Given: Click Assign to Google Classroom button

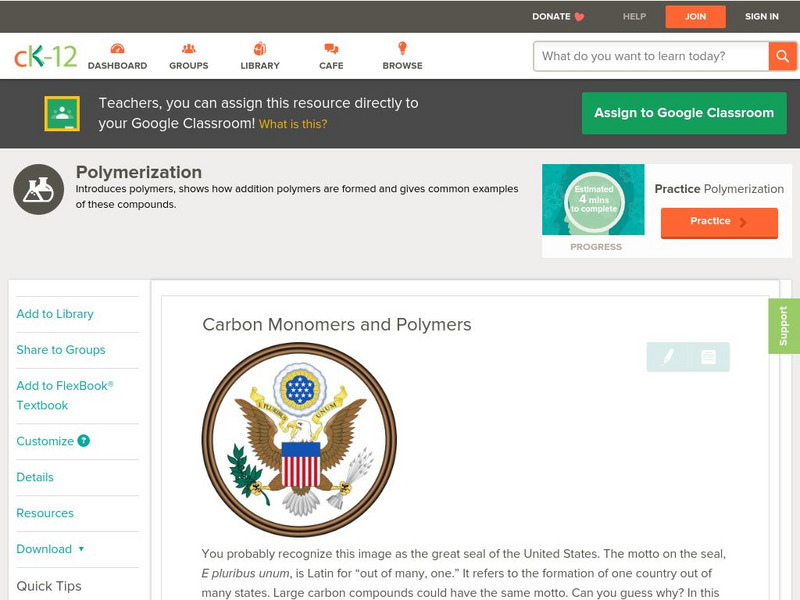Looking at the screenshot, I should (x=684, y=113).
